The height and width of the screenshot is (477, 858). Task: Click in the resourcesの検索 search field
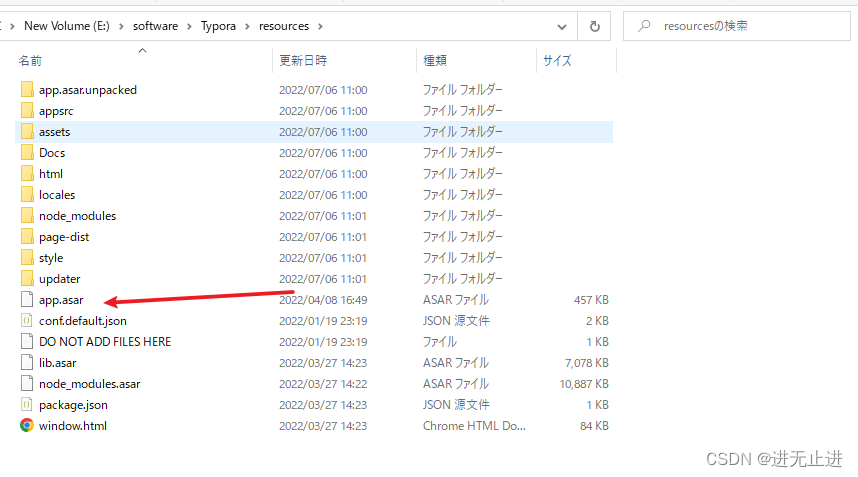pos(737,26)
